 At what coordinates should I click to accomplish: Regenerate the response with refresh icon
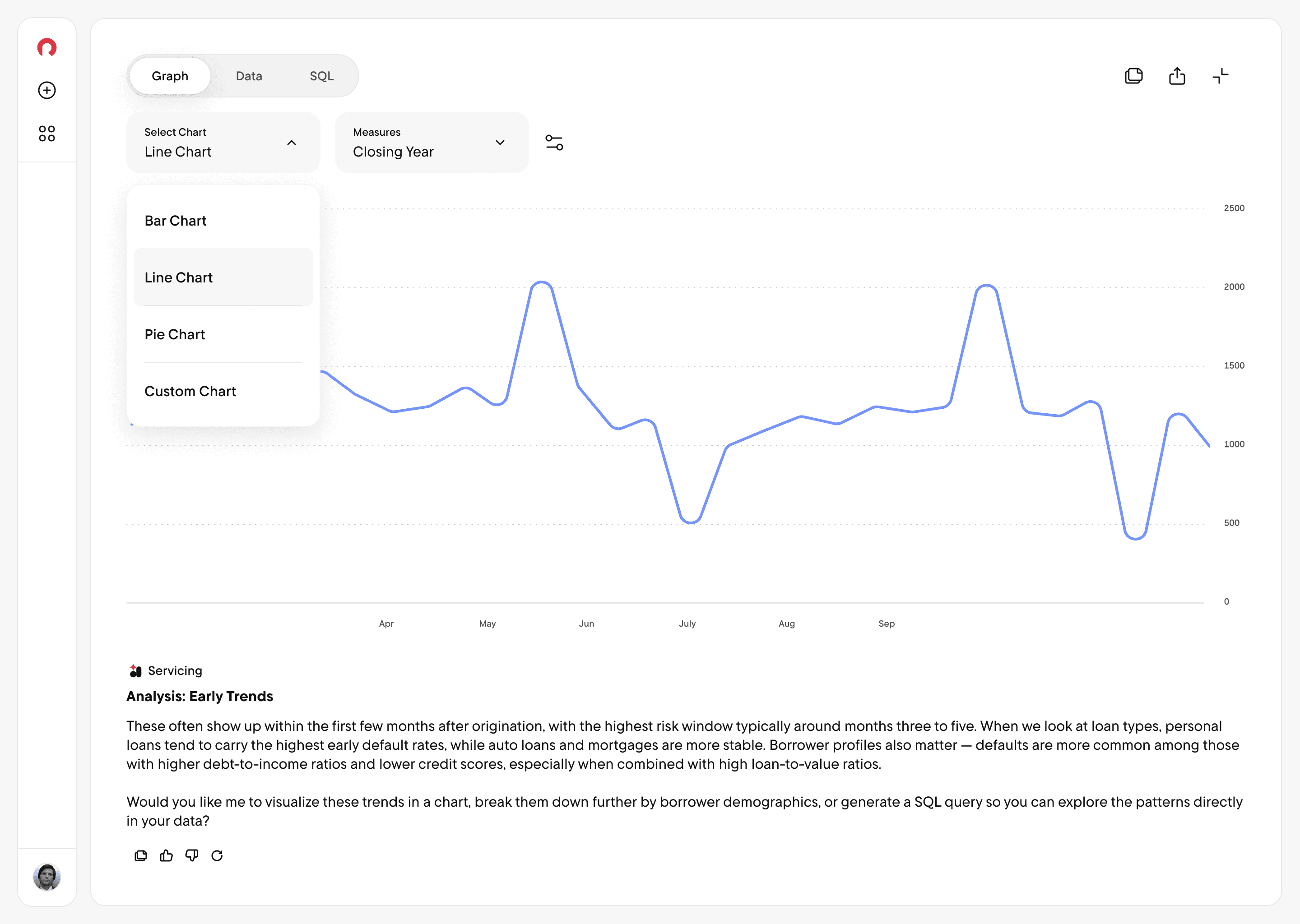click(217, 856)
